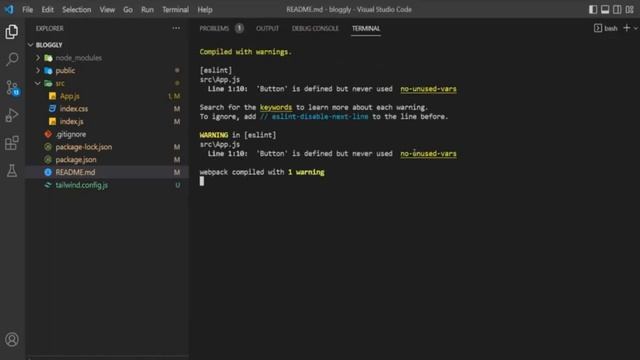Toggle secondary side bar layout icon
Screen dimensions: 640x360
(617, 9)
